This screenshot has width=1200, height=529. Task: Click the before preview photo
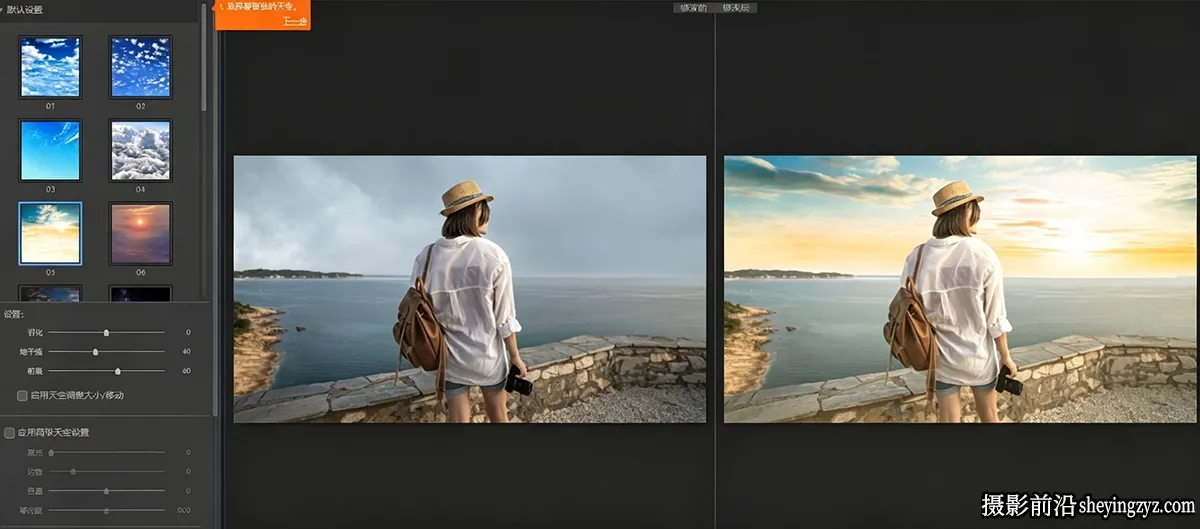click(x=470, y=289)
